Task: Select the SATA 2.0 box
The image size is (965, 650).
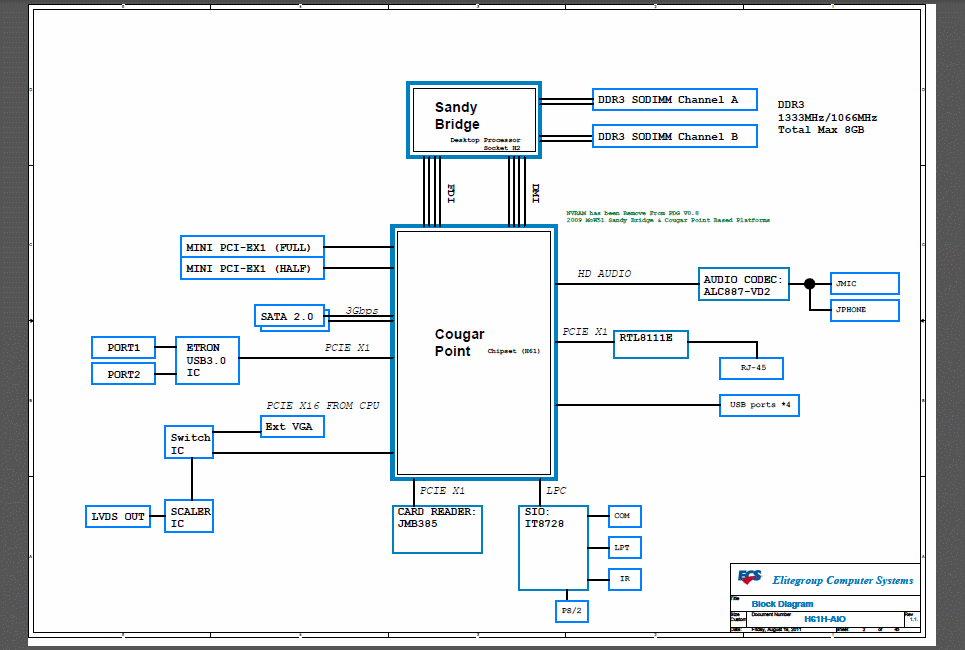Action: coord(290,317)
